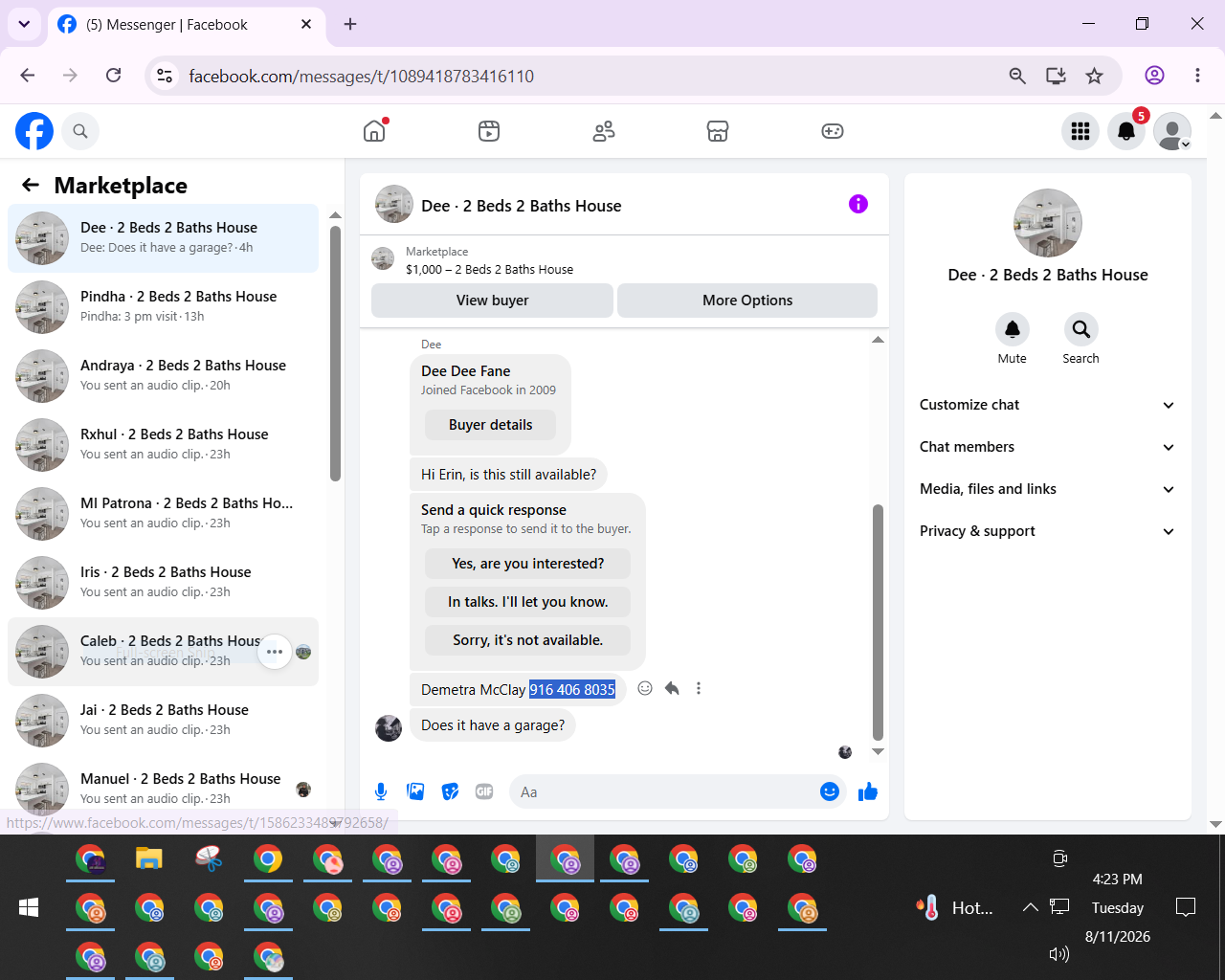Open the options menu on Caleb's chat

[x=275, y=652]
